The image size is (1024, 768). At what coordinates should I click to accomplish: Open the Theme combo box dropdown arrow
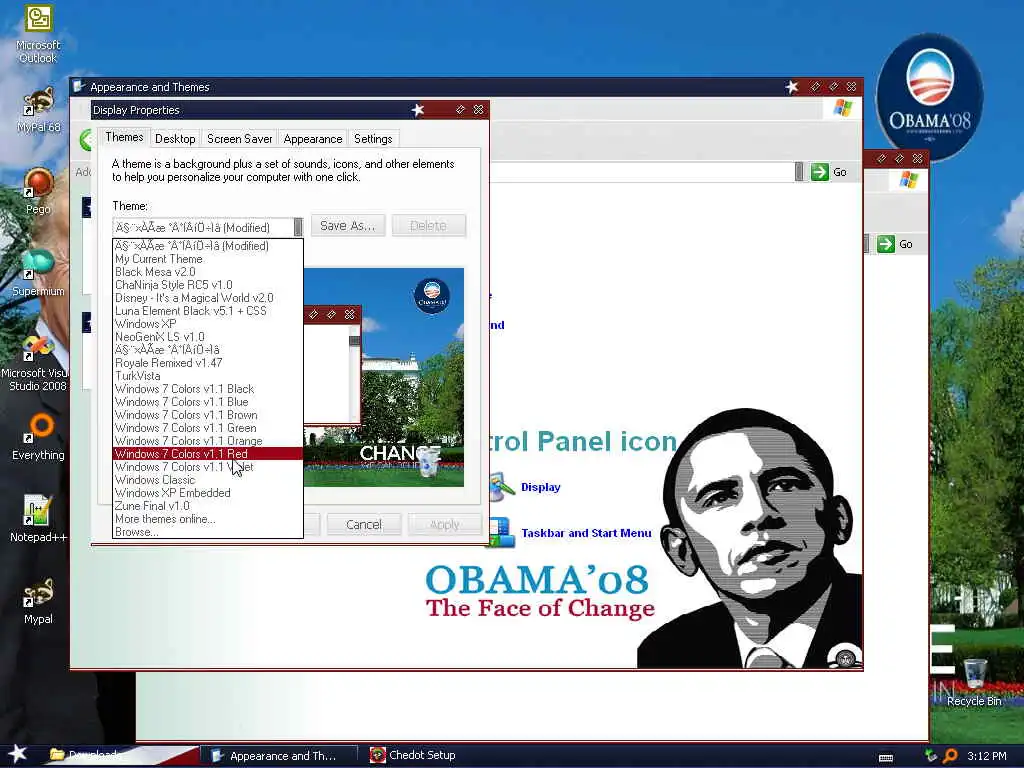[x=298, y=227]
